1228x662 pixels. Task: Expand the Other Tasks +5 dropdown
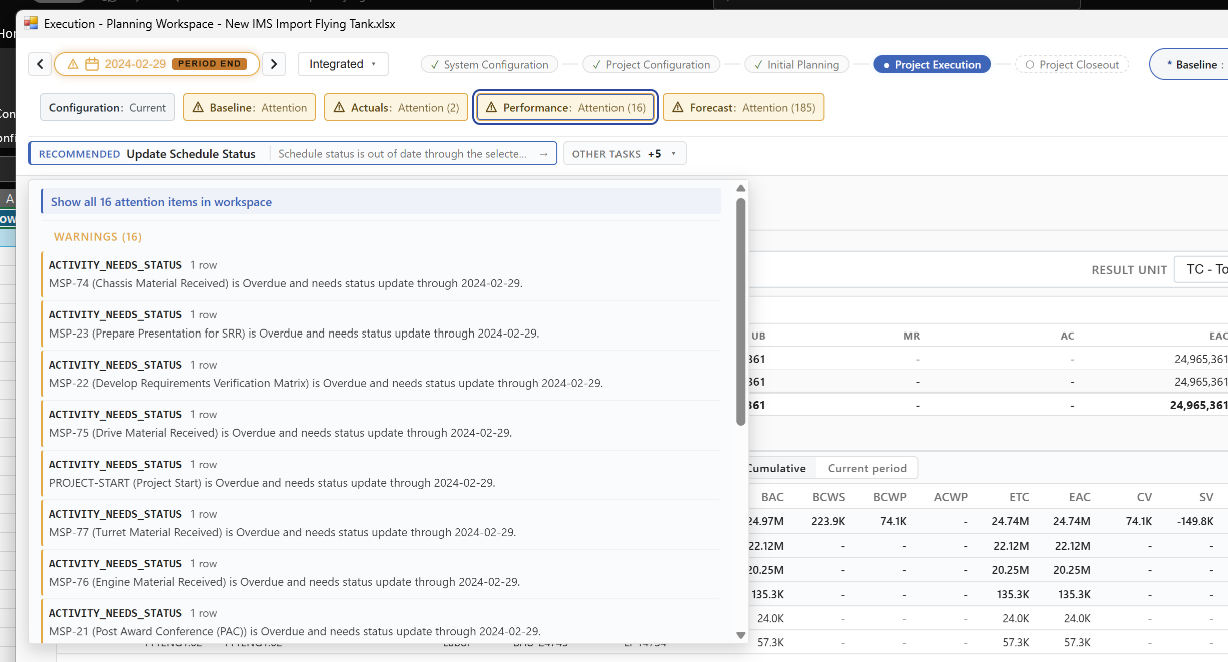click(x=625, y=154)
